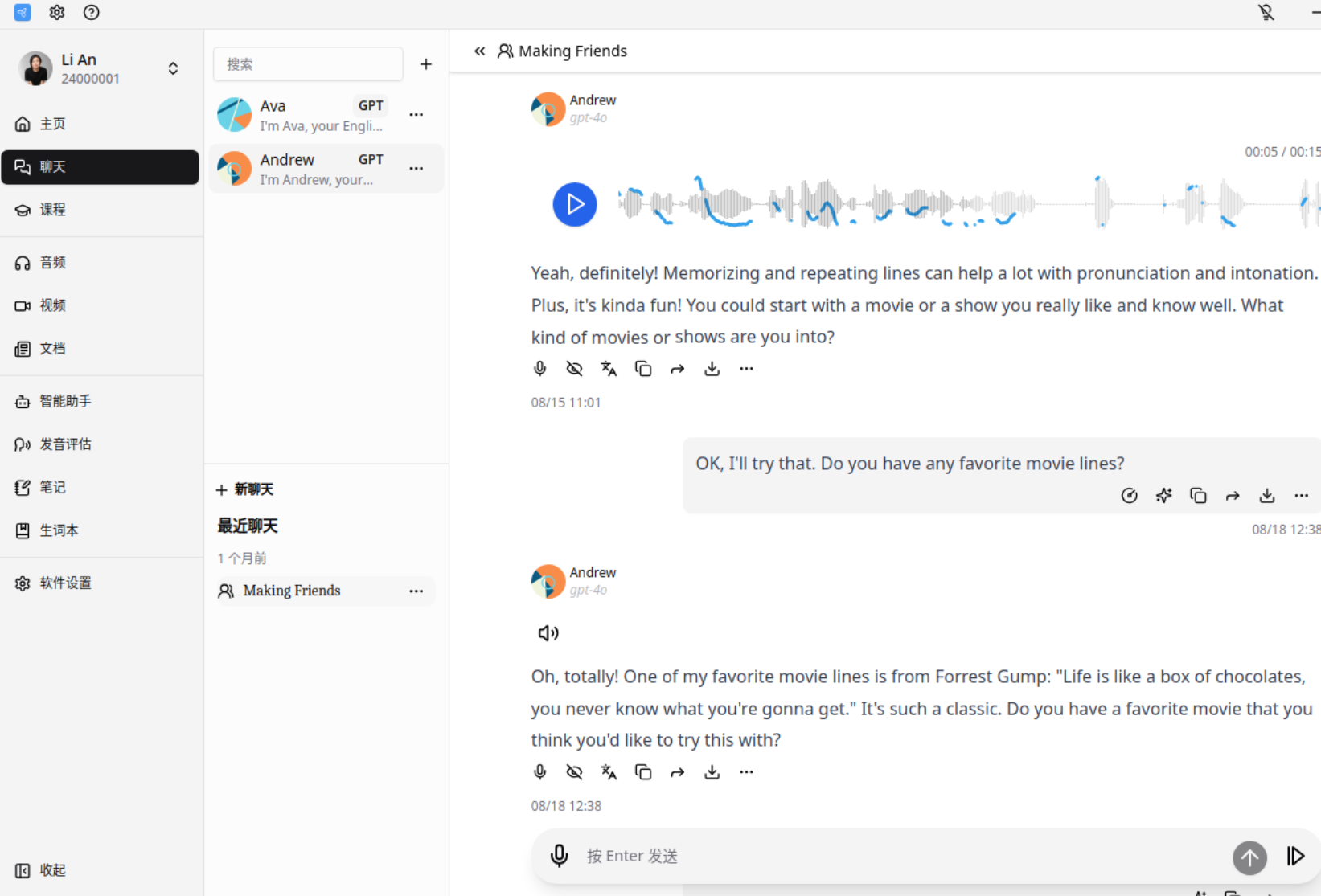Open more options for Andrew agent
Image resolution: width=1321 pixels, height=896 pixels.
coord(416,169)
